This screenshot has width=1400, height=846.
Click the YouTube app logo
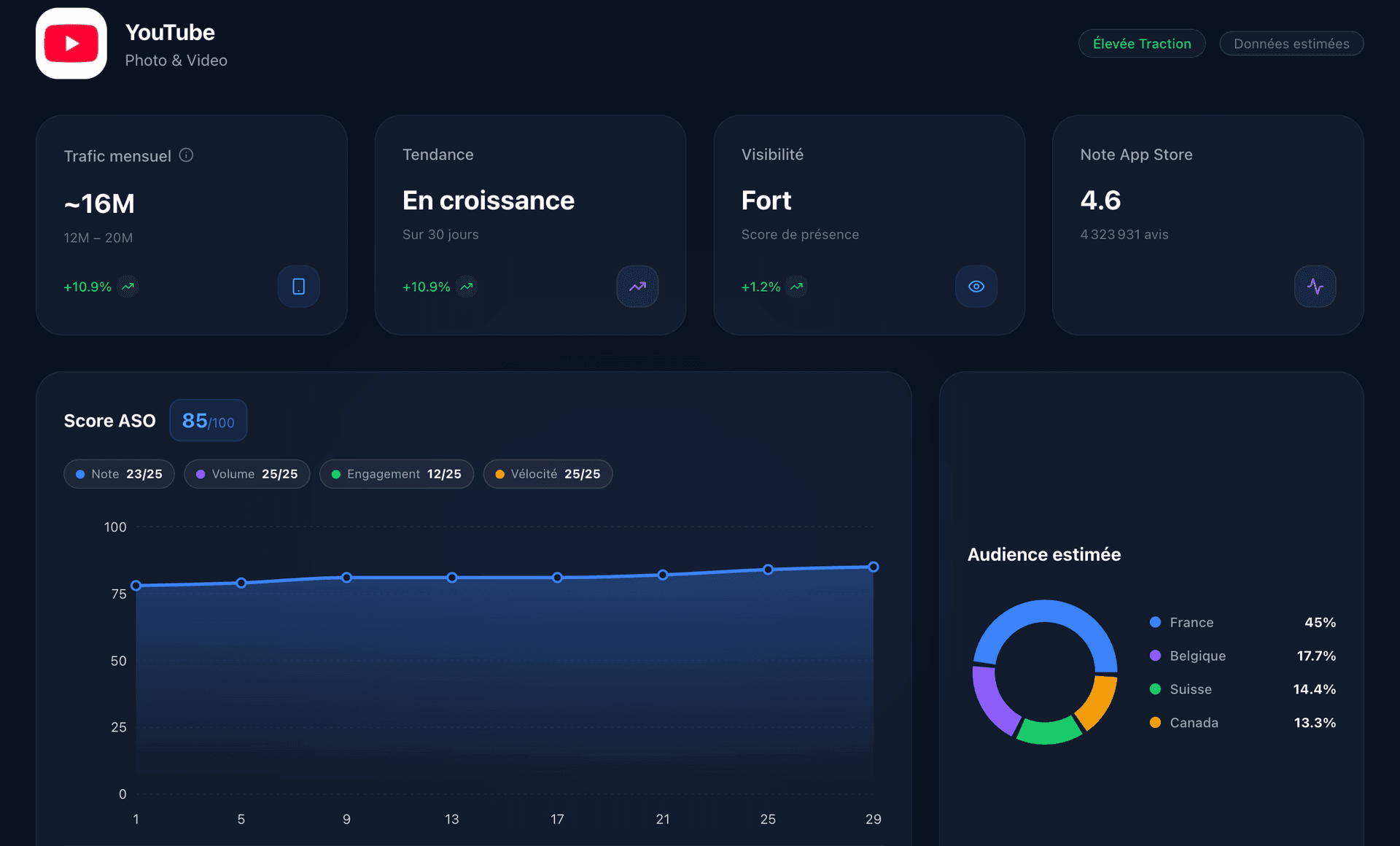tap(71, 42)
